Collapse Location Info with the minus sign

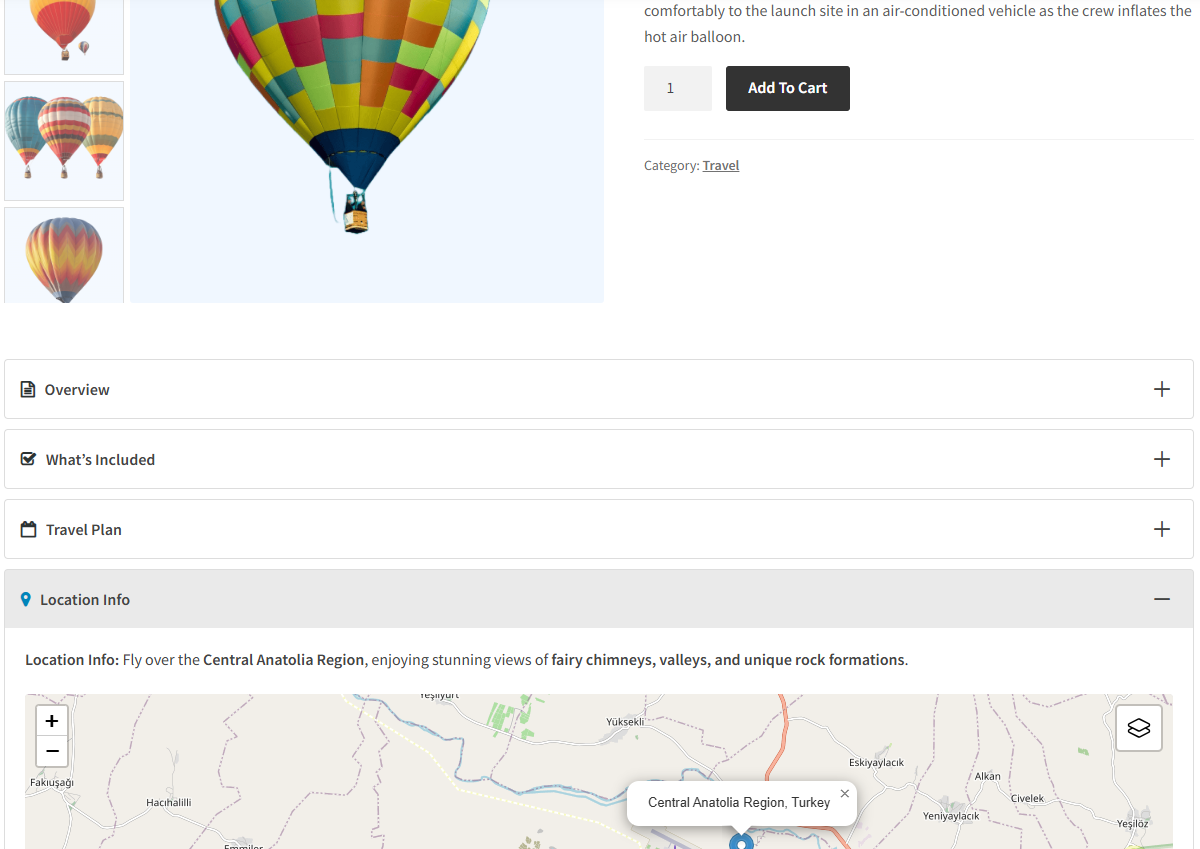pos(1161,599)
